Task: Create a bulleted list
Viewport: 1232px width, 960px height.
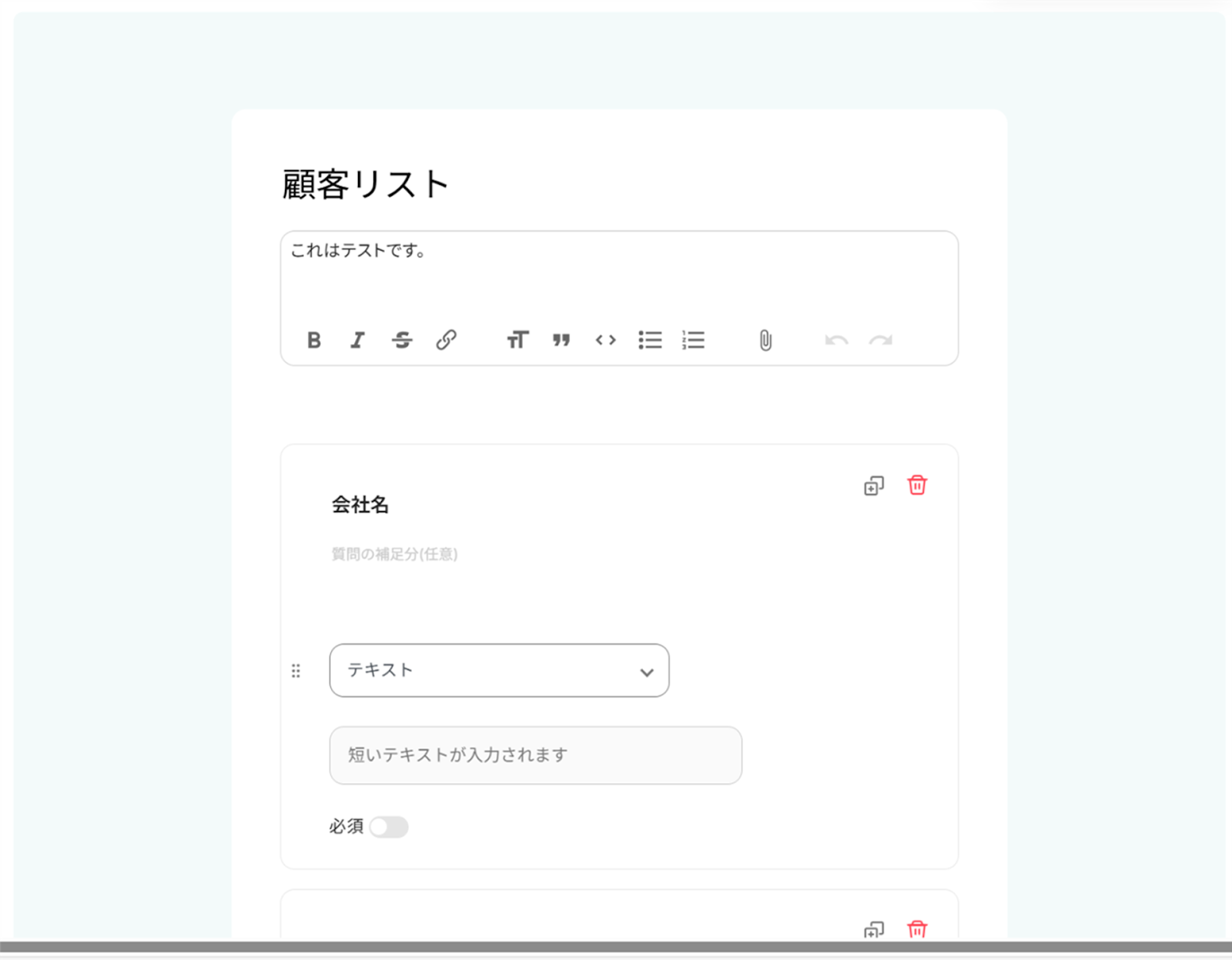Action: pos(650,340)
